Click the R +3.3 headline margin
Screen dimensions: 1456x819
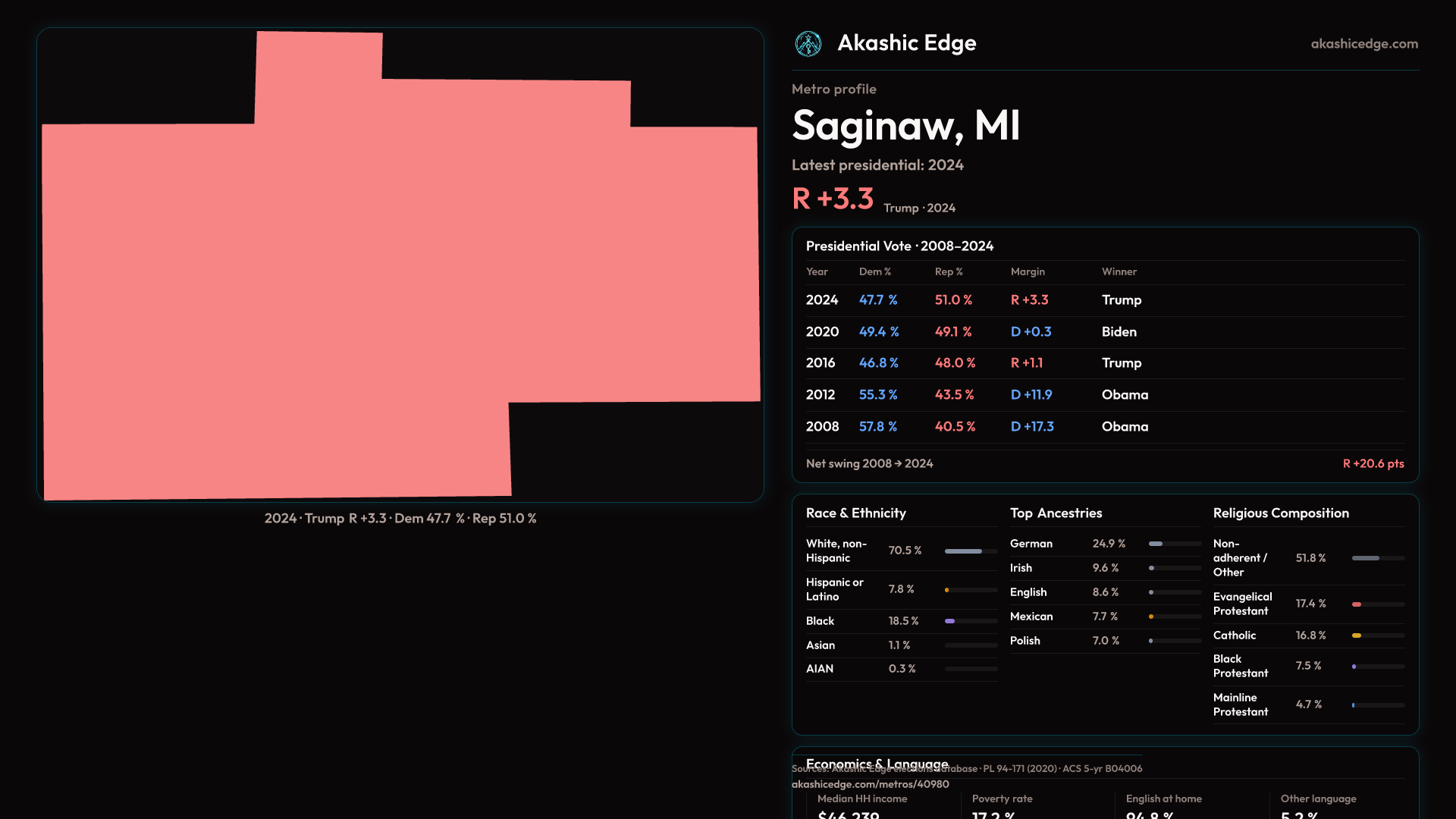coord(833,199)
